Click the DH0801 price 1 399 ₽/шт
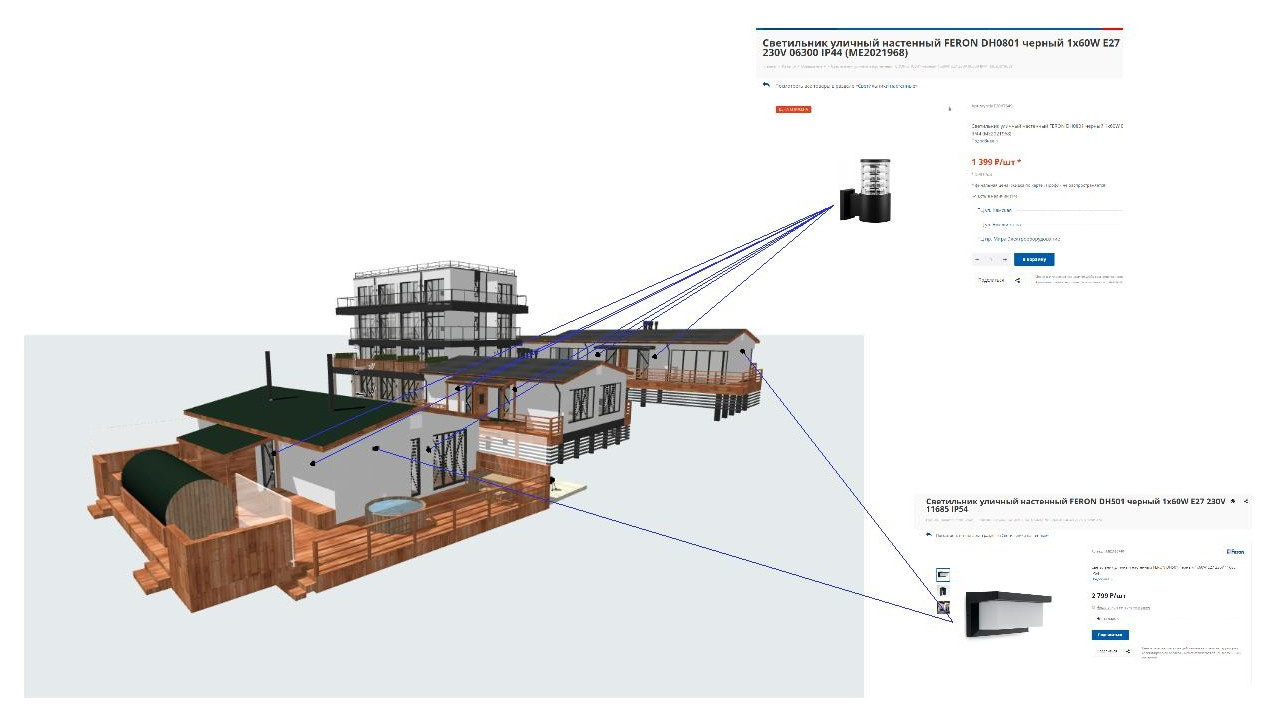This screenshot has height=722, width=1278. click(995, 162)
